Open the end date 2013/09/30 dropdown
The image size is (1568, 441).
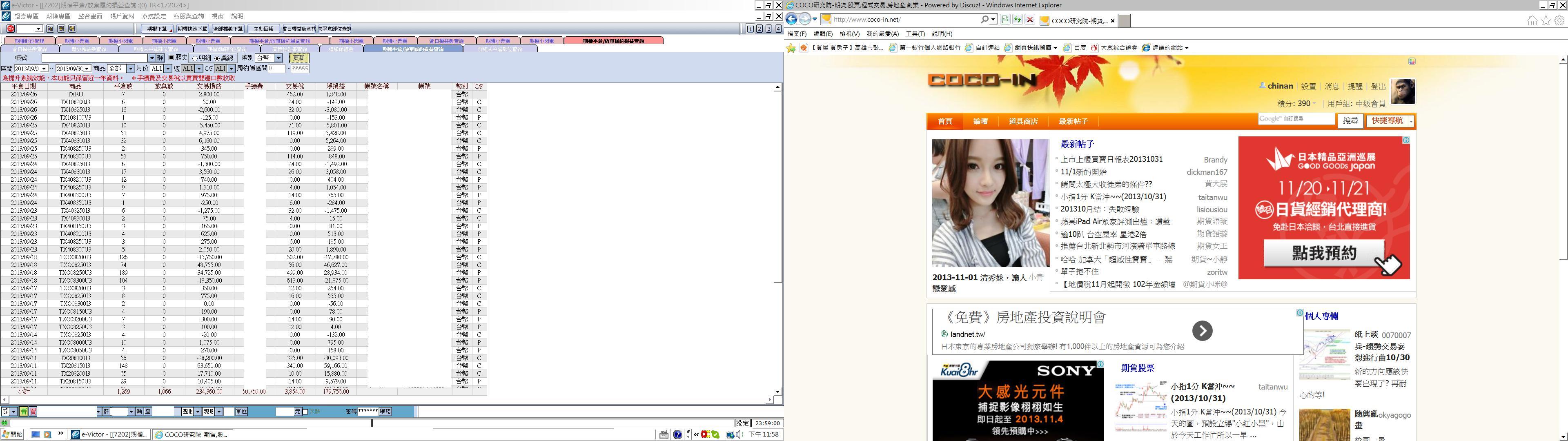[87, 69]
